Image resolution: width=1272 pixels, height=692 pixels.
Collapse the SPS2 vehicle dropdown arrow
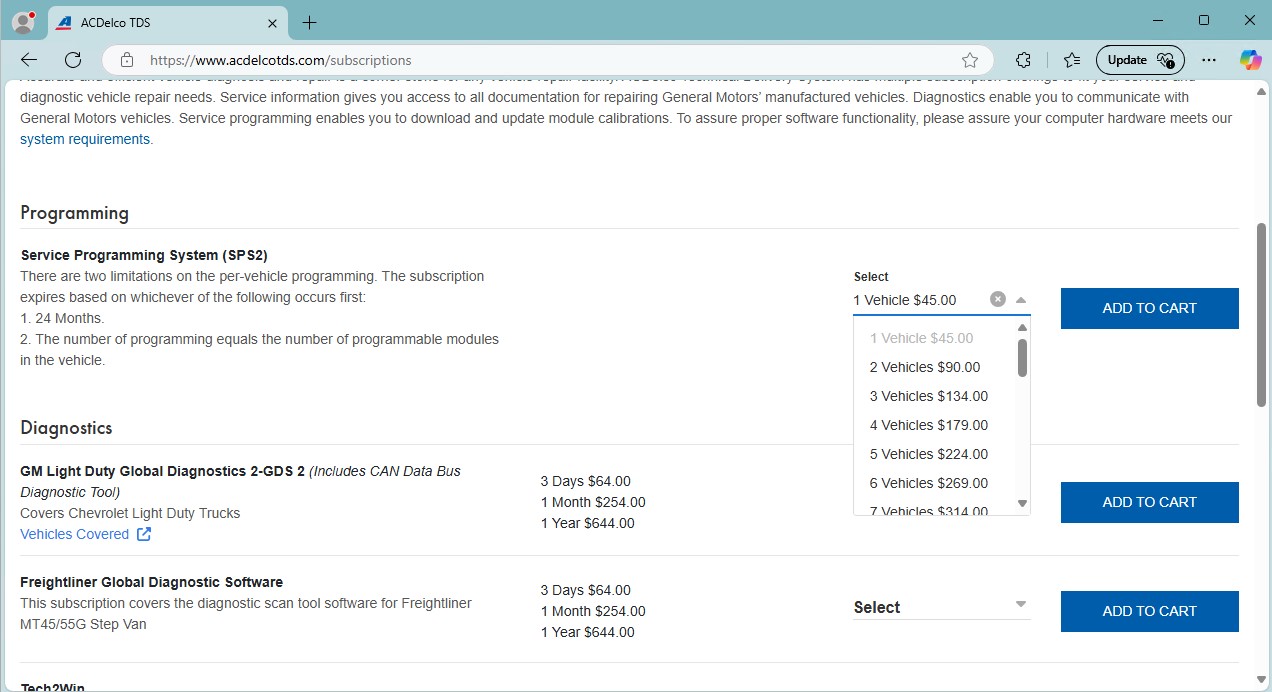1020,300
